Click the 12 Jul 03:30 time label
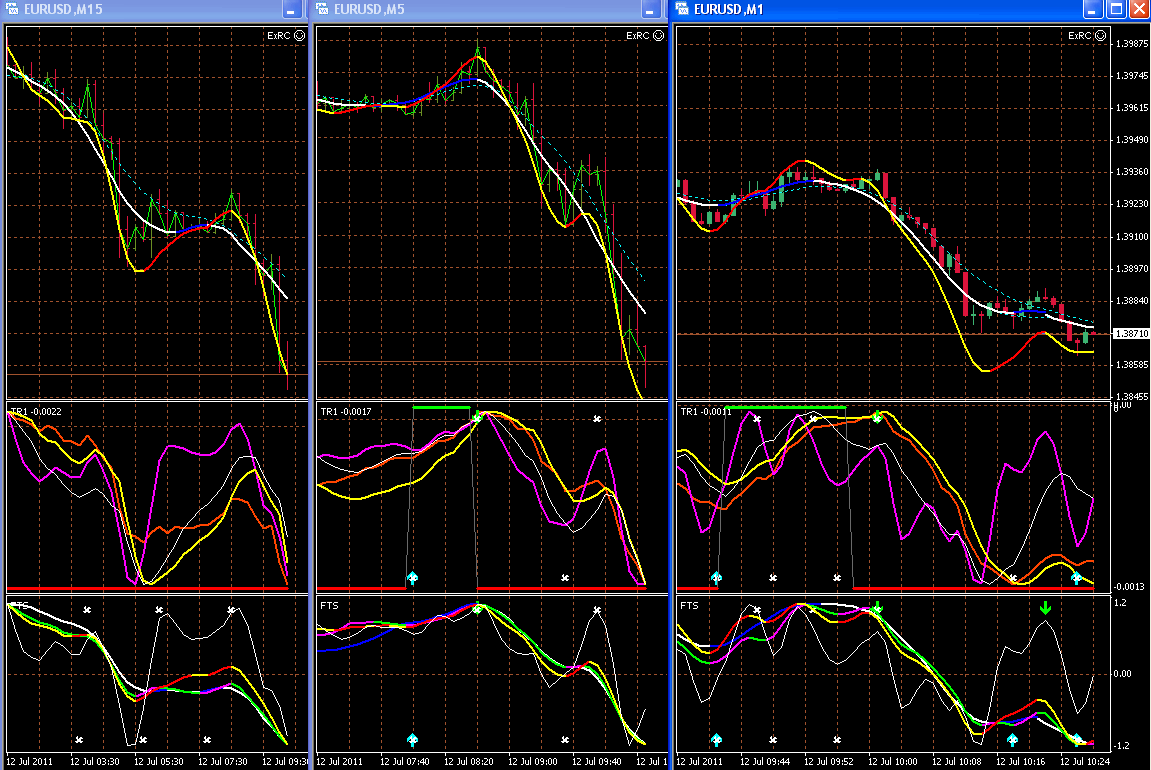The image size is (1151, 770). pos(95,762)
